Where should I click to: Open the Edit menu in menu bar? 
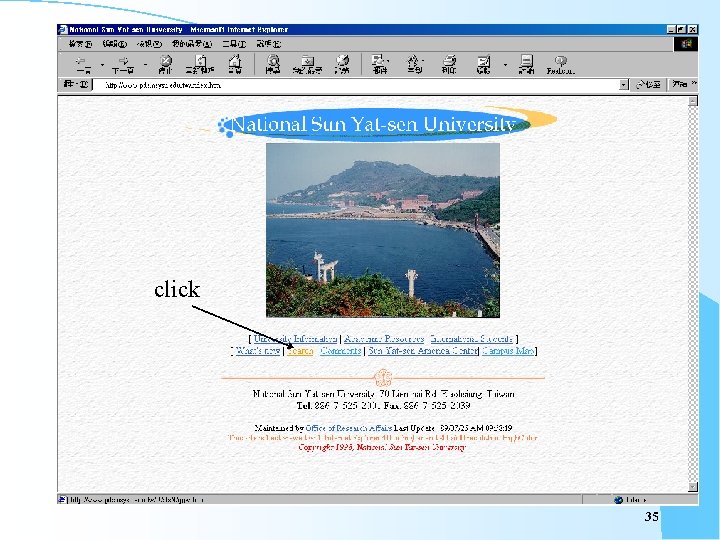[115, 44]
